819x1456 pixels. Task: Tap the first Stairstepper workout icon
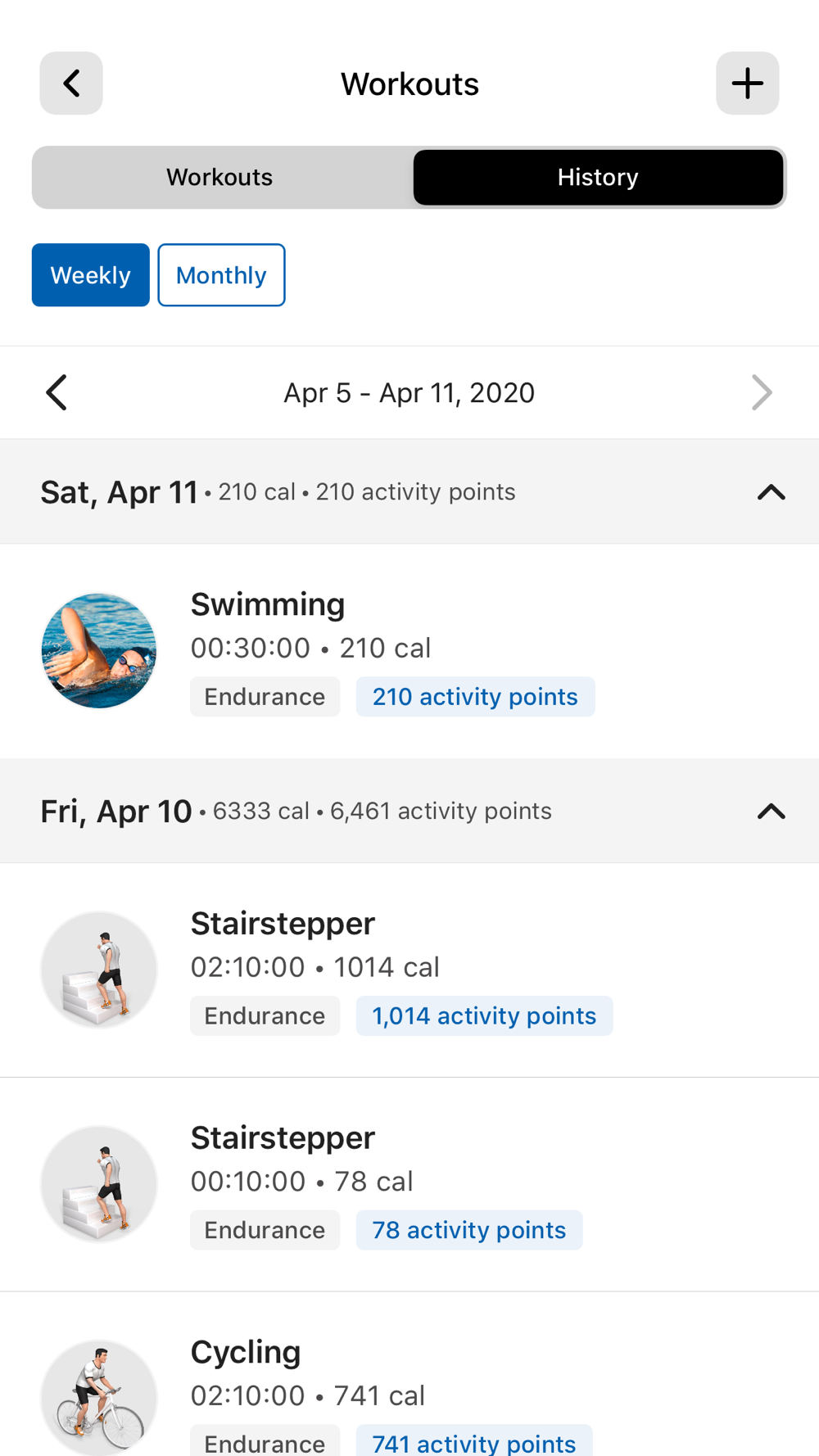coord(99,970)
